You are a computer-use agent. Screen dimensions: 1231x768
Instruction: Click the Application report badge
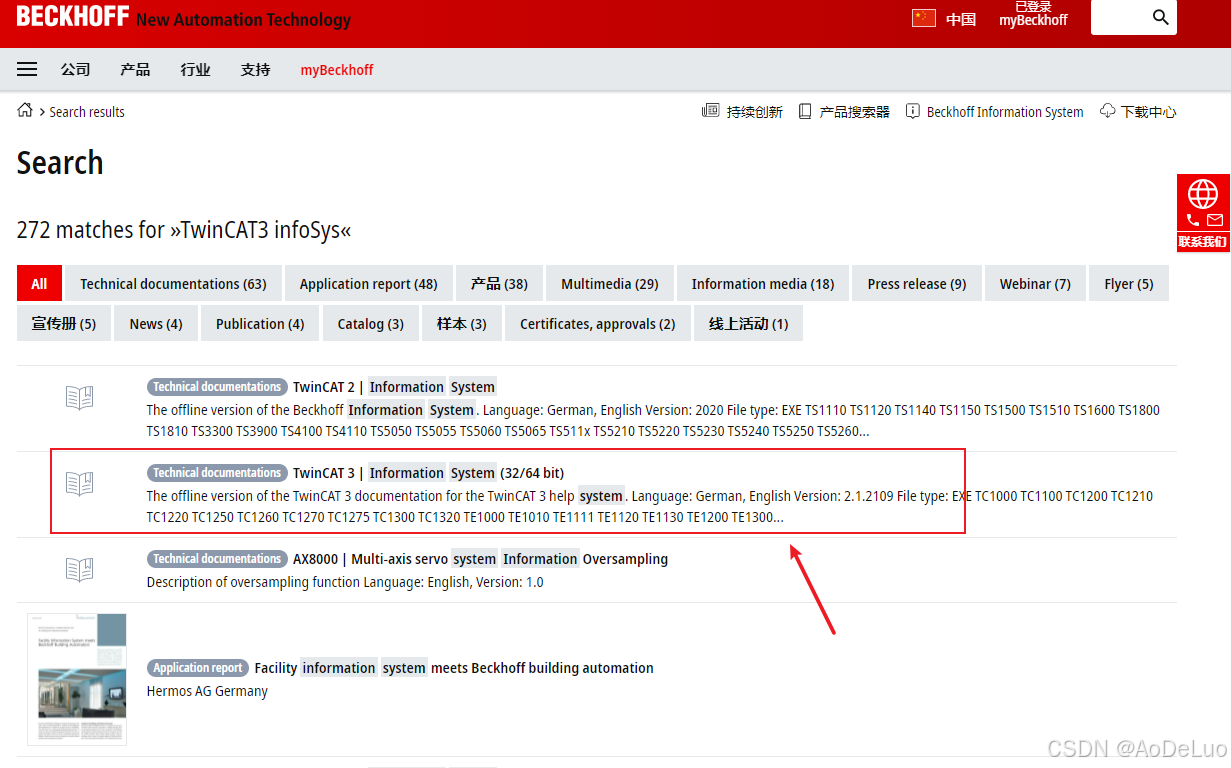[x=198, y=668]
